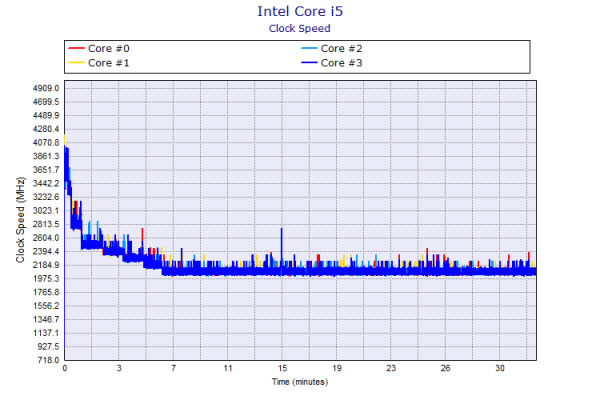Screen dimensions: 600x400
Task: Click the 7 minute x-axis tick label
Action: click(173, 368)
